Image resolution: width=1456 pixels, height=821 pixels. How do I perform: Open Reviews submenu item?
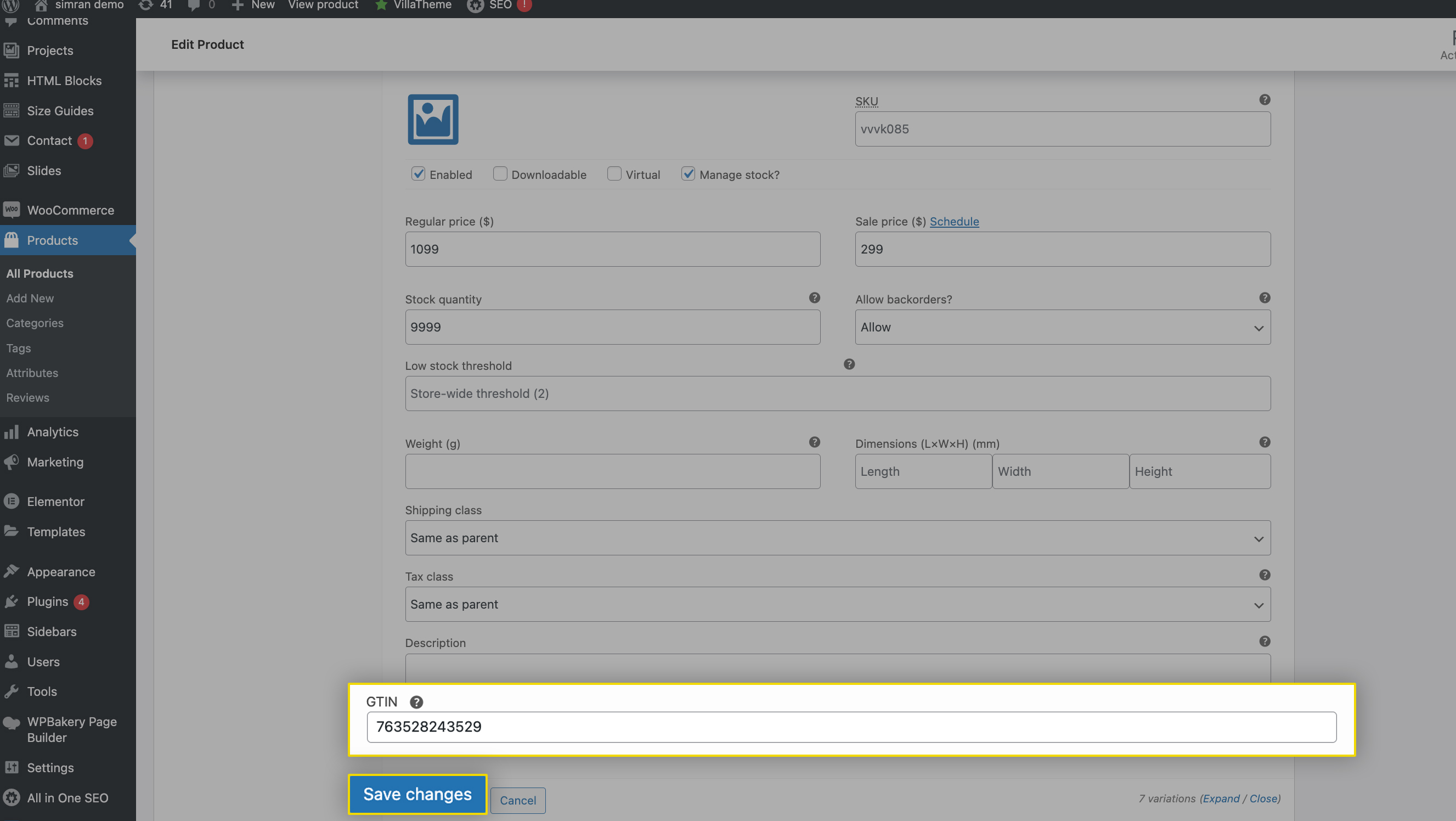click(27, 398)
